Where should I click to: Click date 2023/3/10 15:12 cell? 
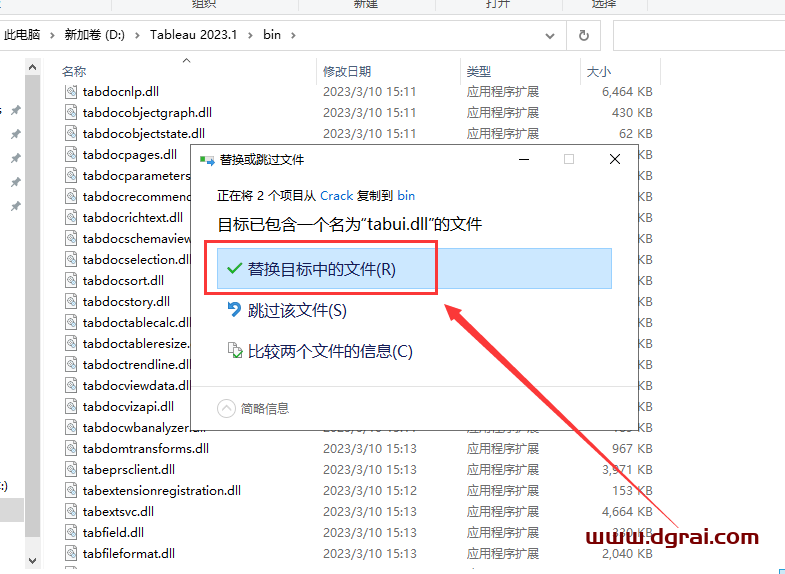pyautogui.click(x=369, y=490)
